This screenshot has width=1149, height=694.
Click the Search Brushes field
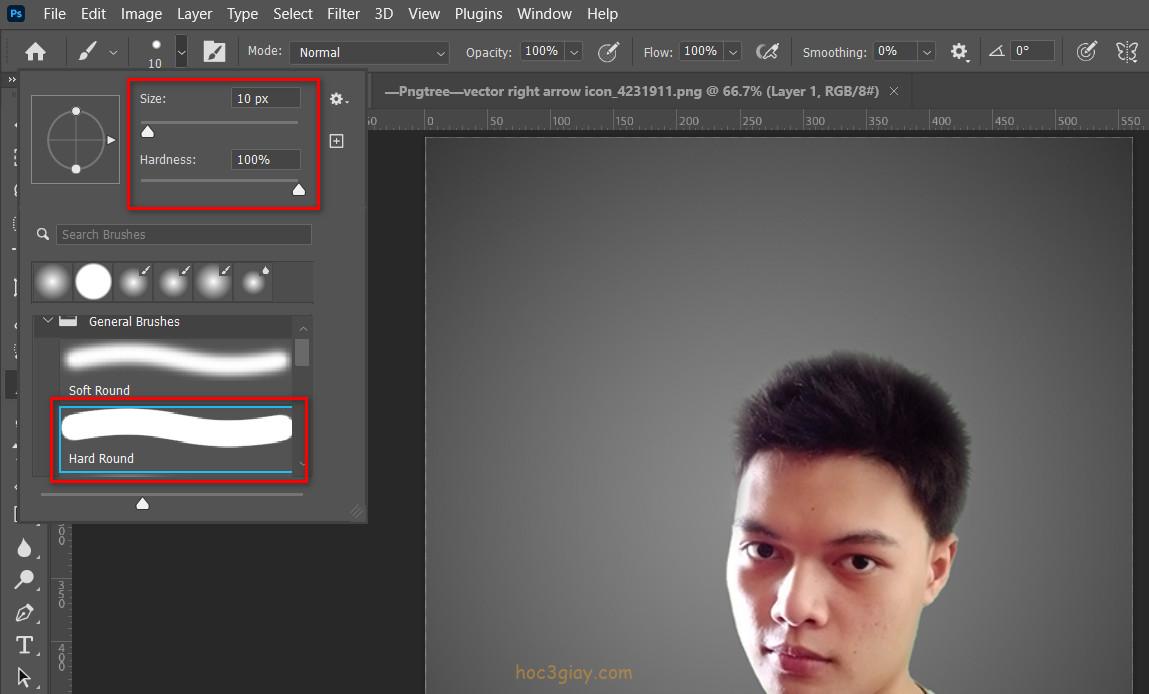(x=184, y=234)
